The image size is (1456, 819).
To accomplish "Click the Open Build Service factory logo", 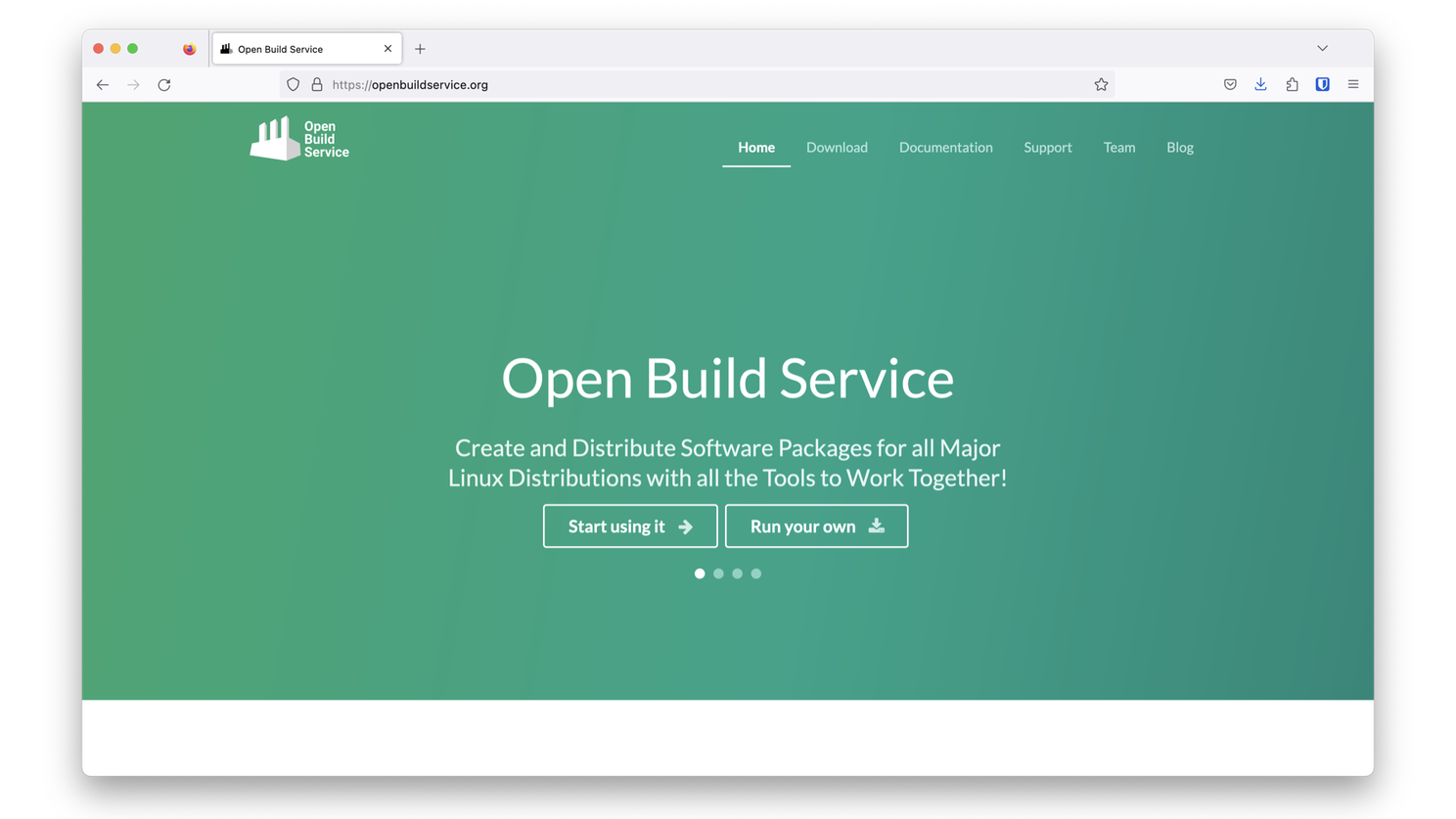I will coord(299,139).
